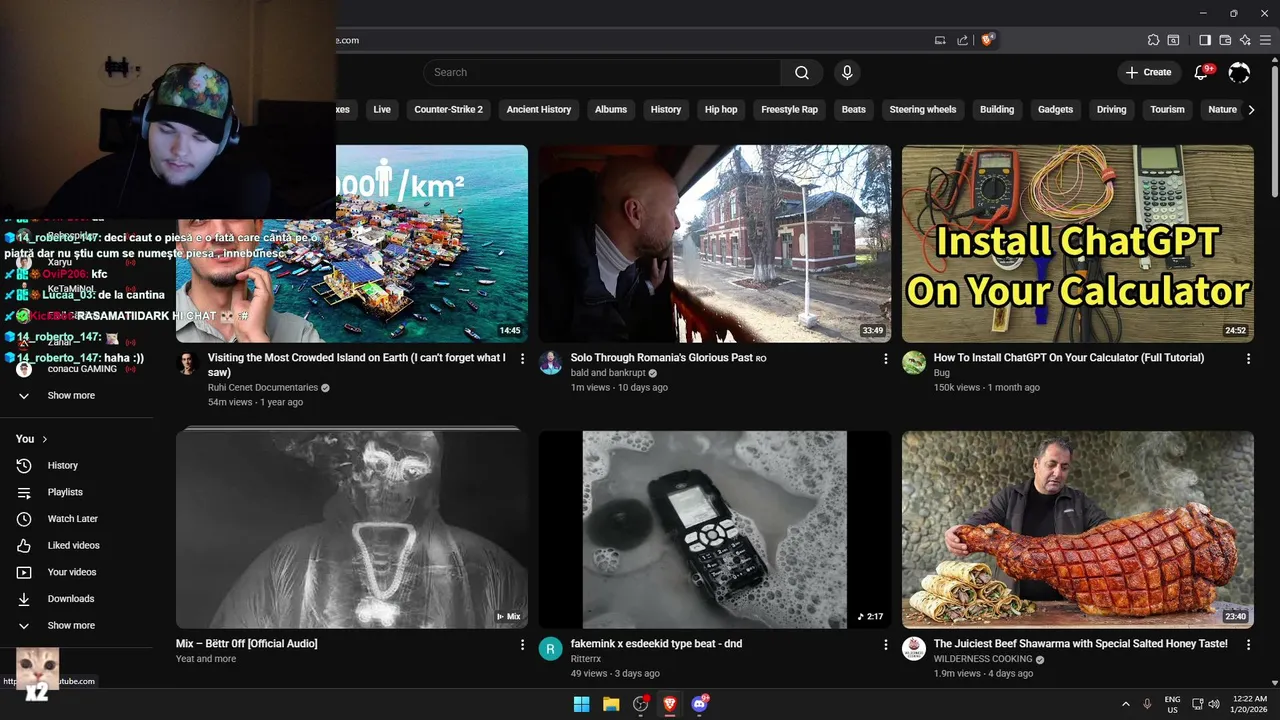Viewport: 1280px width, 720px height.
Task: Open the Brave Wallet icon
Action: point(1225,40)
